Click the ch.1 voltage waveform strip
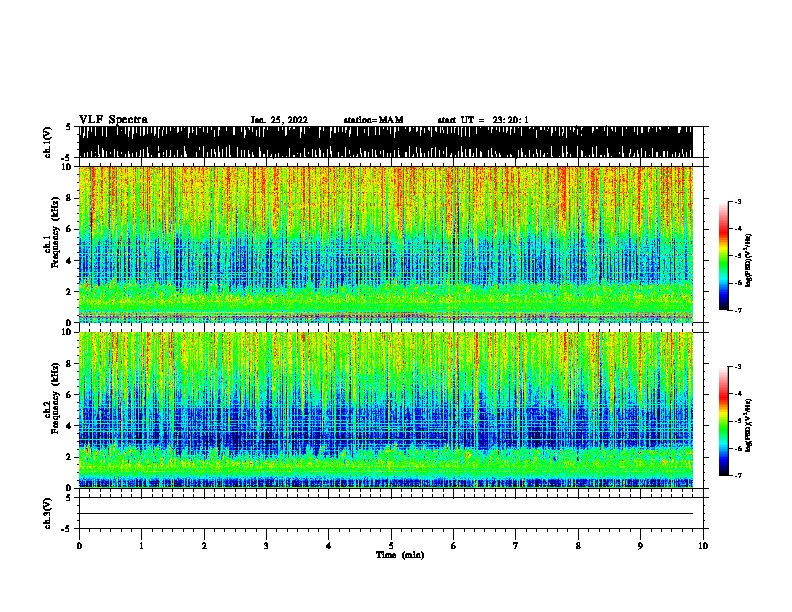The width and height of the screenshot is (792, 612). pos(385,142)
